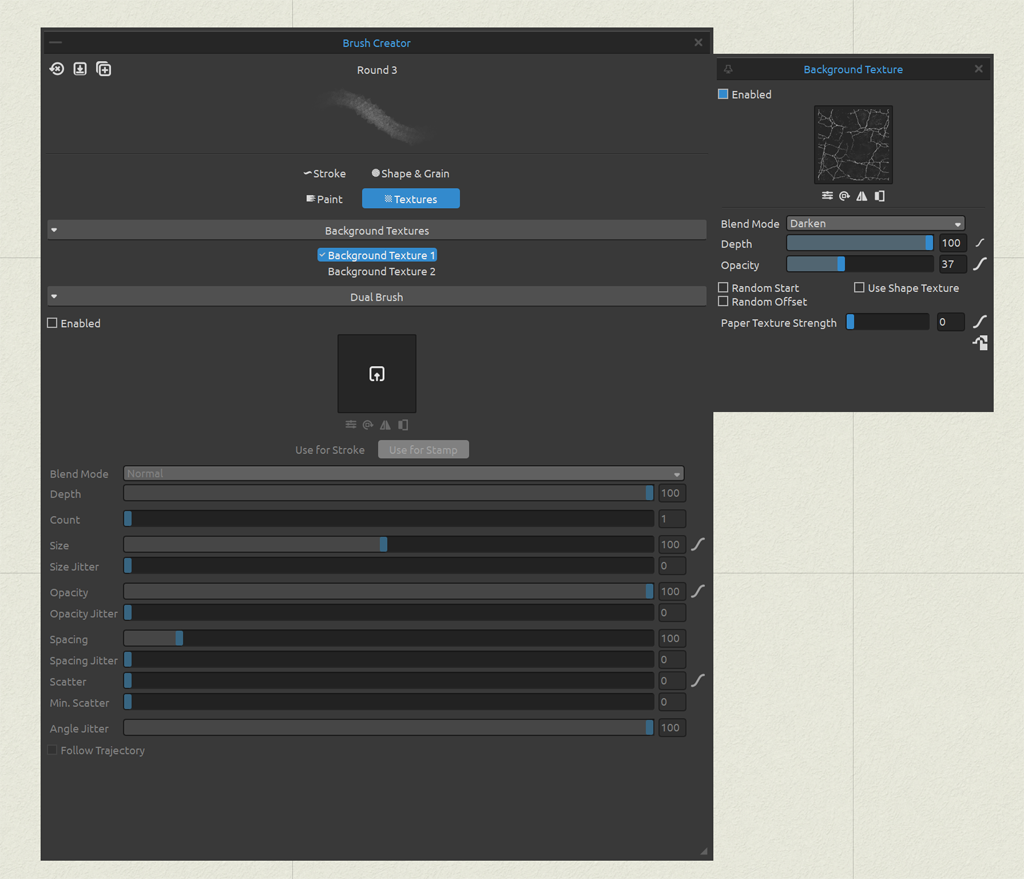Click the duplicate brush icon
The height and width of the screenshot is (879, 1024).
103,68
